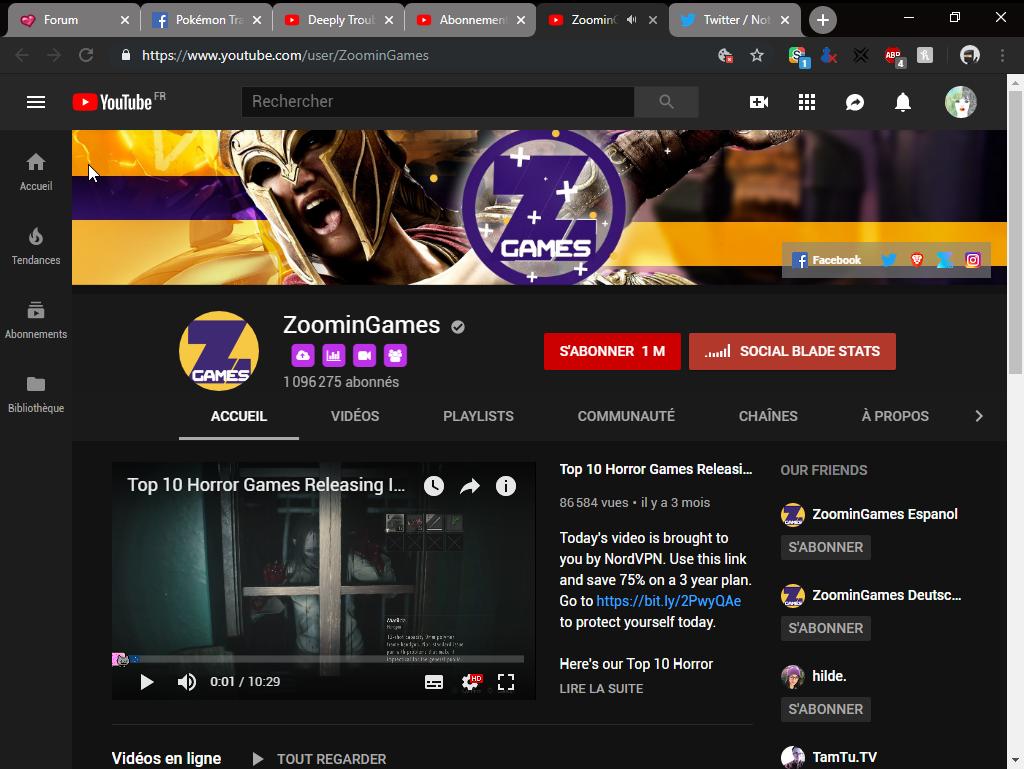1024x769 pixels.
Task: Toggle subtitles on the video player
Action: pyautogui.click(x=434, y=682)
